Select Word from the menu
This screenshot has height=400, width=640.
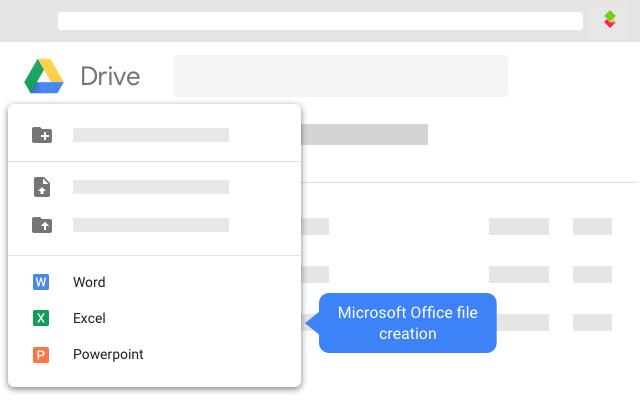pos(89,282)
